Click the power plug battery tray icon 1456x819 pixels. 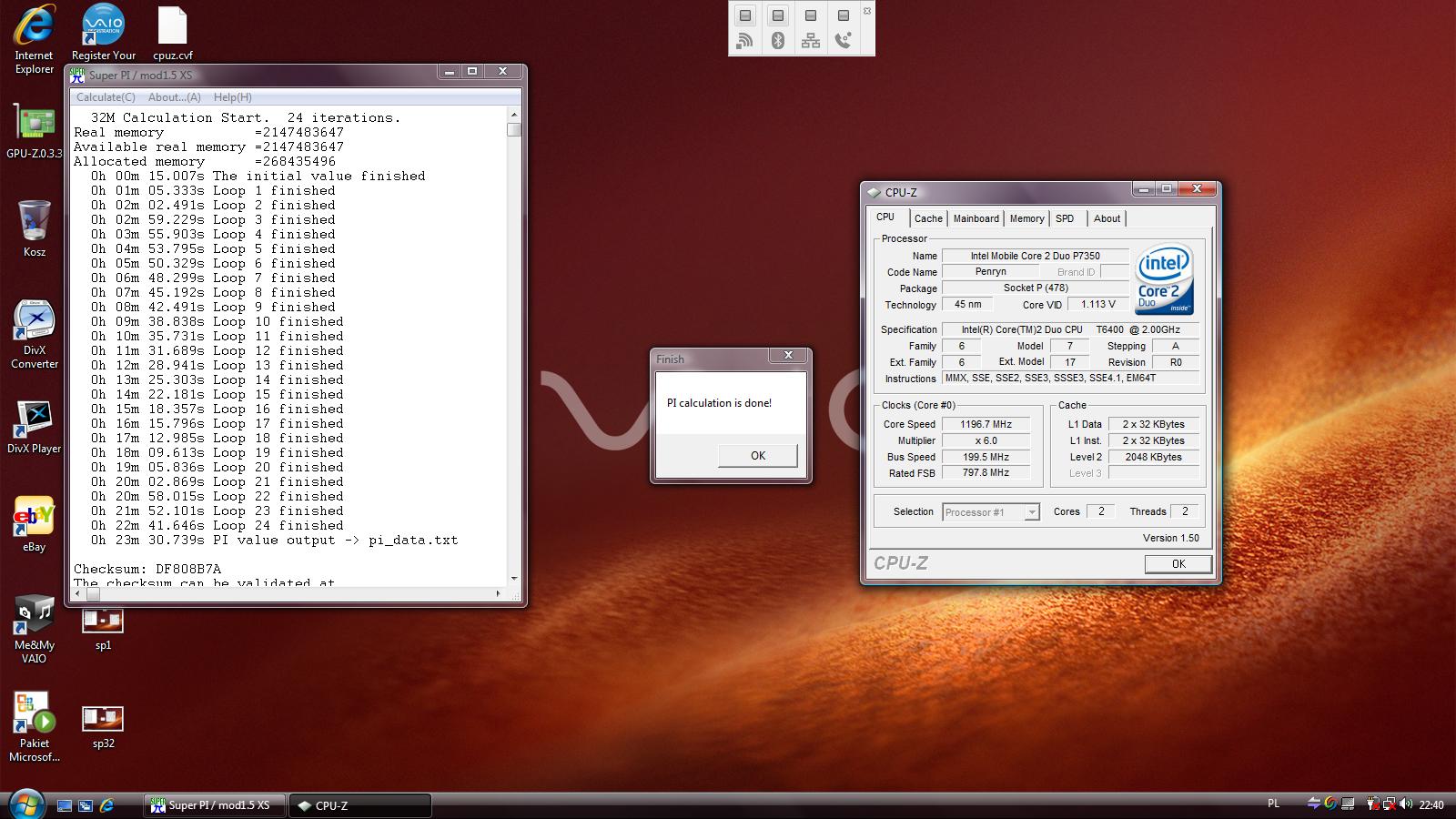coord(1372,804)
